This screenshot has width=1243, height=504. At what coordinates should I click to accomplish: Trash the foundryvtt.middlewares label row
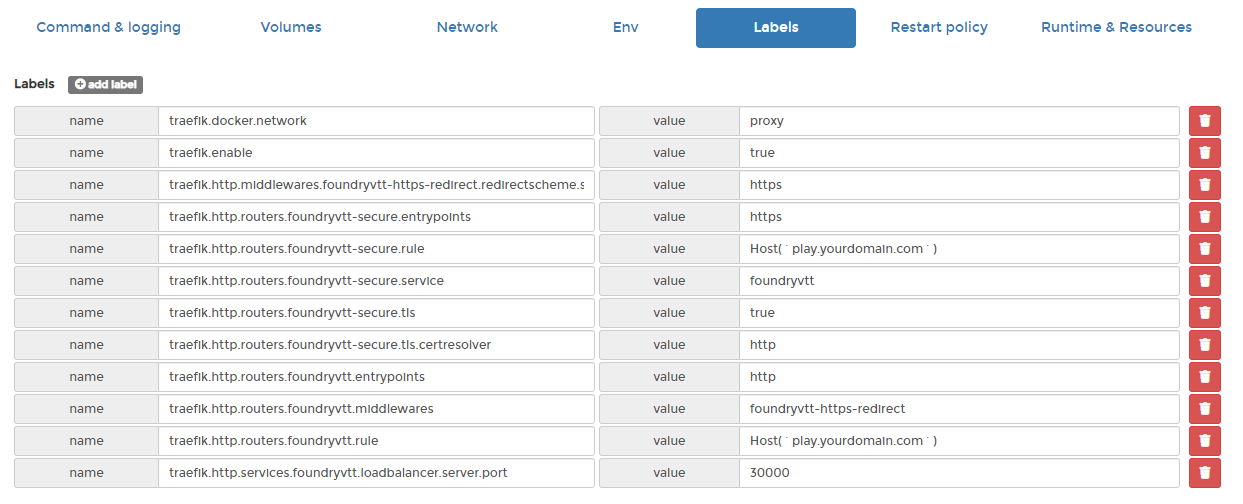[x=1204, y=409]
